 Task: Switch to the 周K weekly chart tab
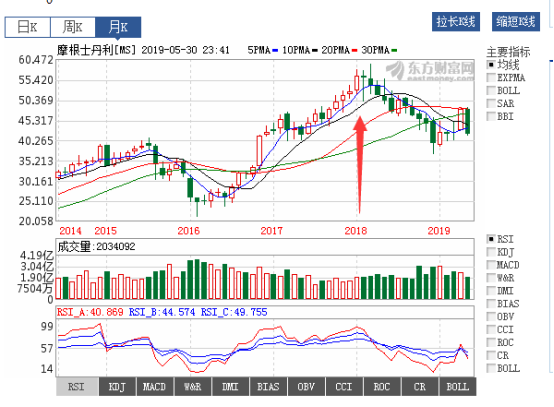click(73, 27)
